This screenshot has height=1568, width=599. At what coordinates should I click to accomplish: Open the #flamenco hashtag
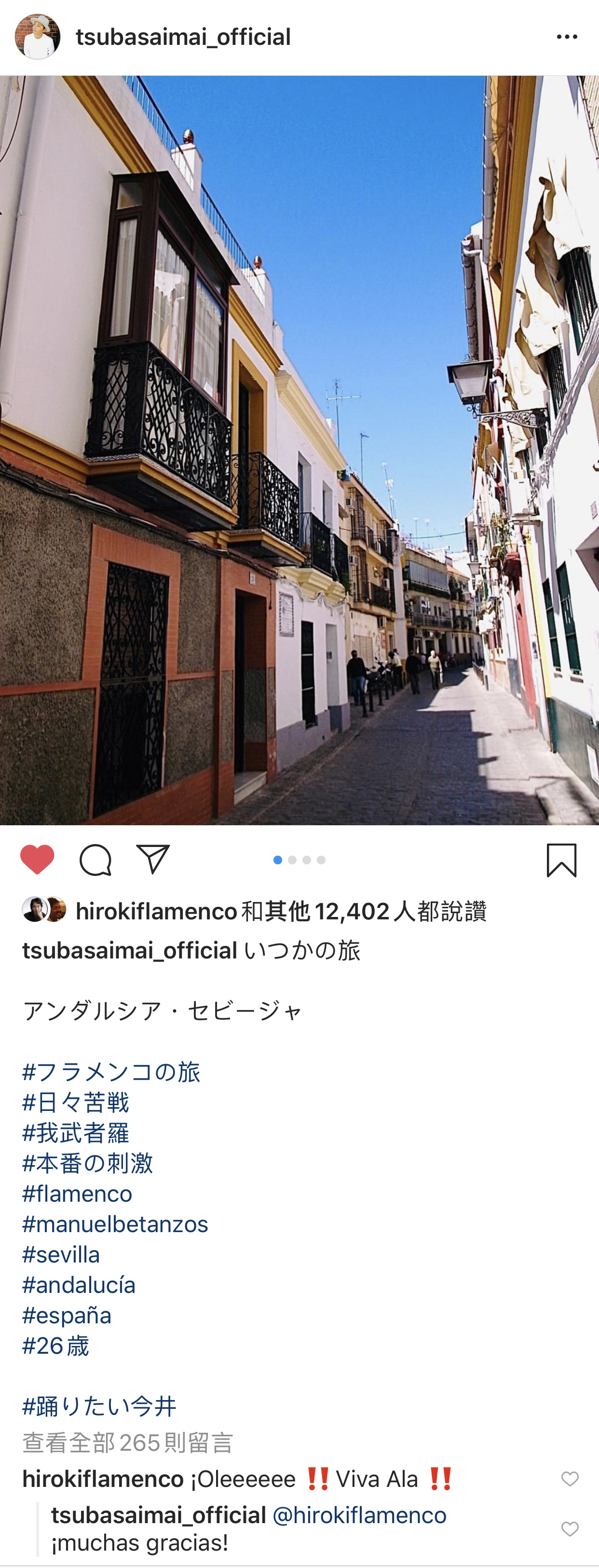(x=77, y=1193)
